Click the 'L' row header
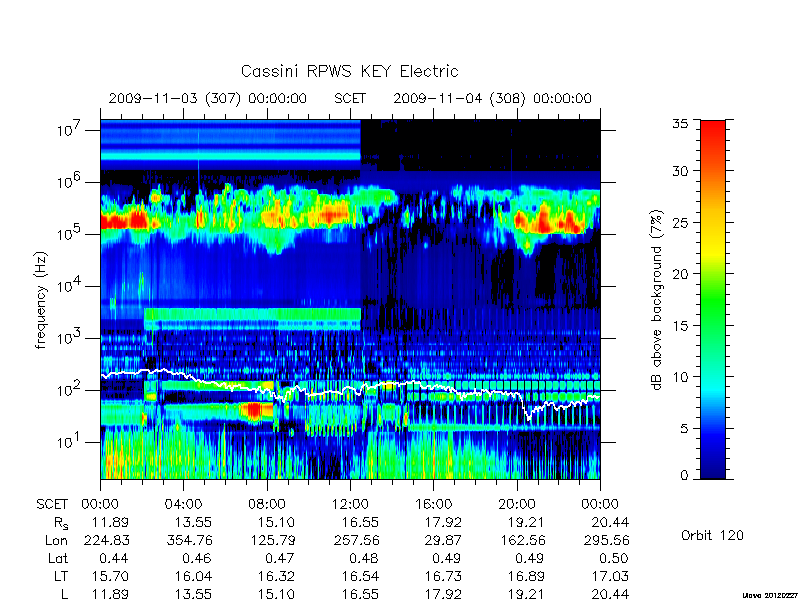800x600 pixels. [64, 594]
